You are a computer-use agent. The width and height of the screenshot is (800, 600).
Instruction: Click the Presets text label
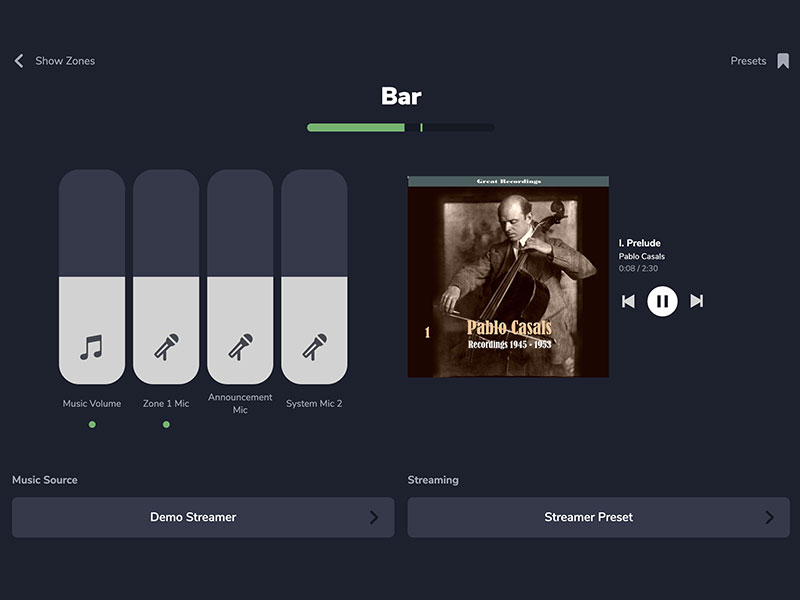coord(748,61)
